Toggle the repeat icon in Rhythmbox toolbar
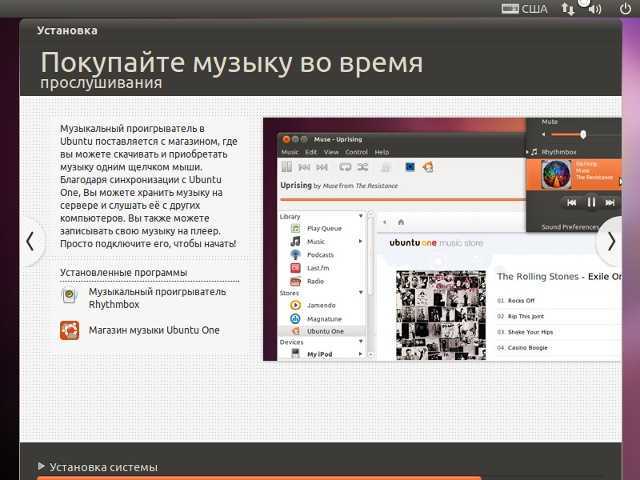The image size is (640, 480). (x=345, y=167)
